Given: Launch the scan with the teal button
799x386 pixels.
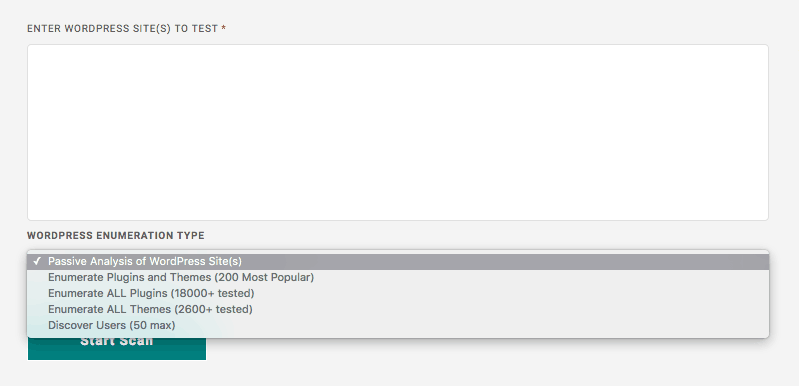Looking at the screenshot, I should pyautogui.click(x=117, y=348).
